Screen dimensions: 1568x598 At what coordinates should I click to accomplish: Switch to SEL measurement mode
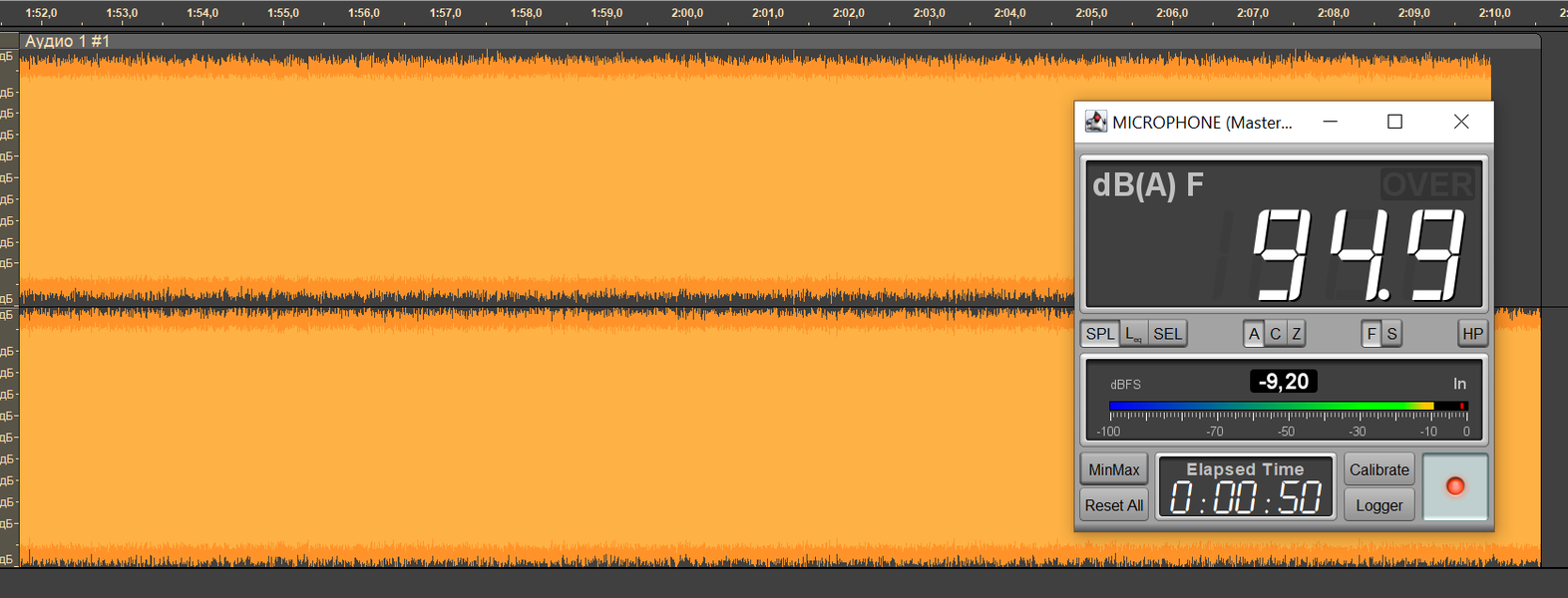point(1167,334)
